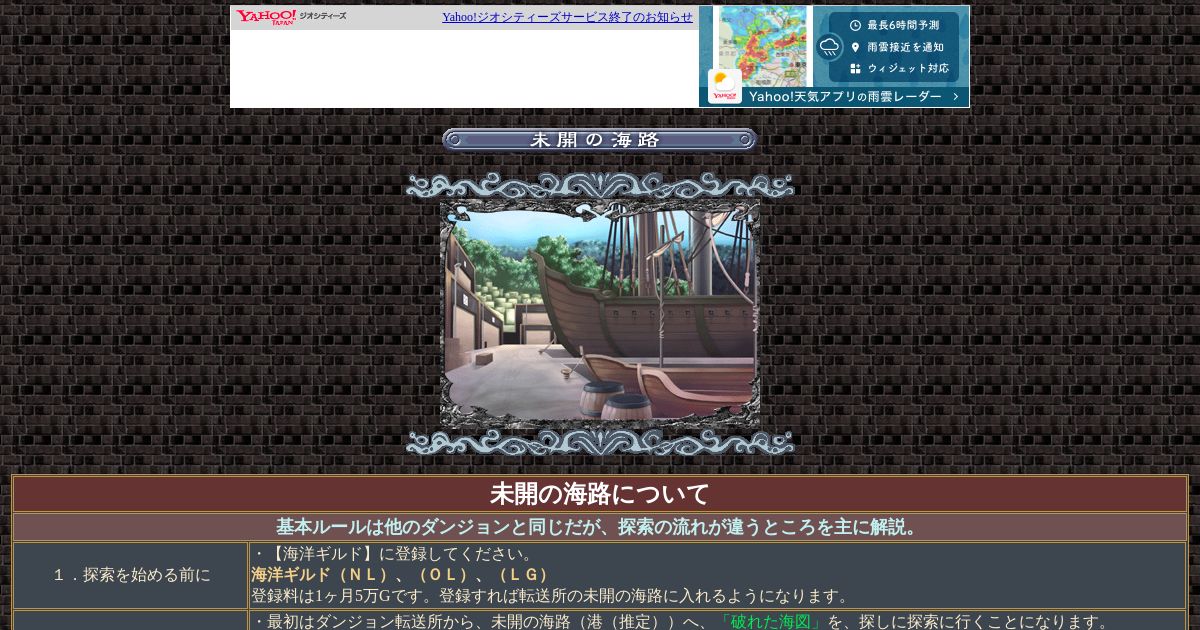This screenshot has width=1200, height=630.
Task: Click the 基本ルールは他のダンジョンと同じだが subheading
Action: [600, 527]
